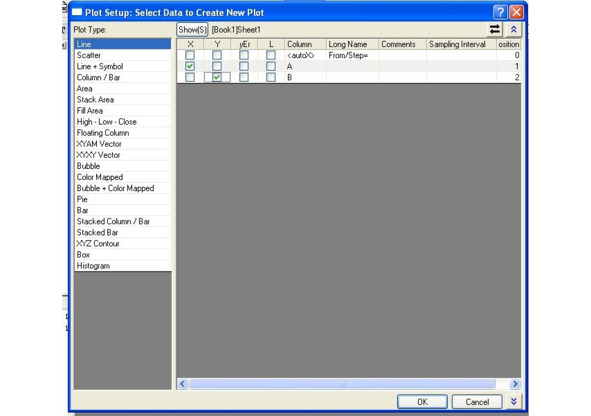Click the swap arrows icon beside Book1 Sheet1

point(495,29)
